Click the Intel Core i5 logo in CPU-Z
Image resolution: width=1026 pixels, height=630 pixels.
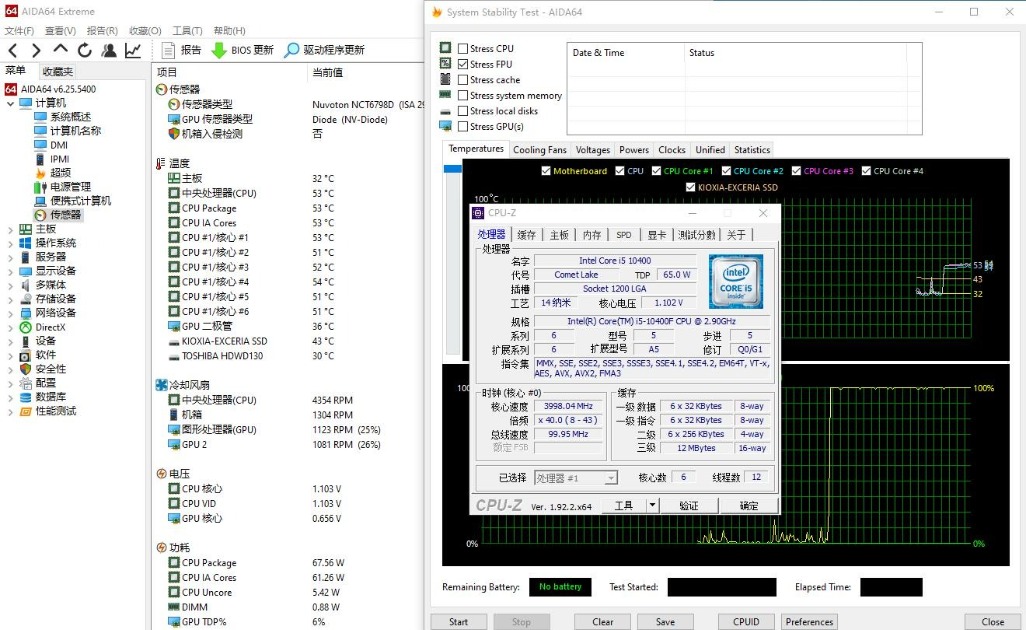coord(736,281)
